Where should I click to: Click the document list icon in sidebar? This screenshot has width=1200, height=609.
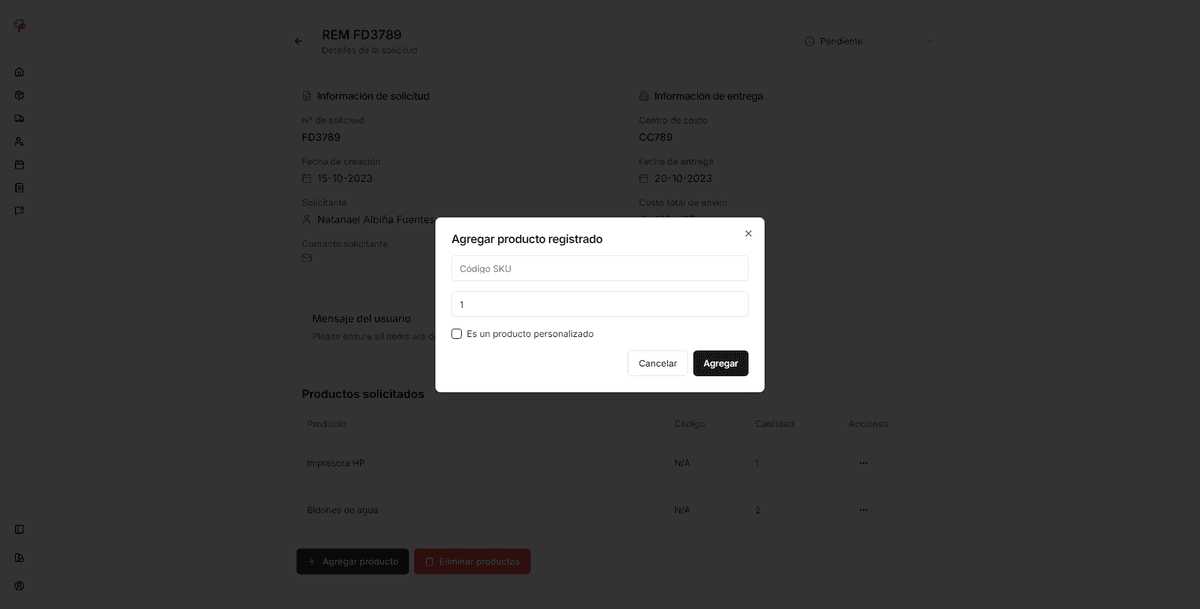click(19, 187)
